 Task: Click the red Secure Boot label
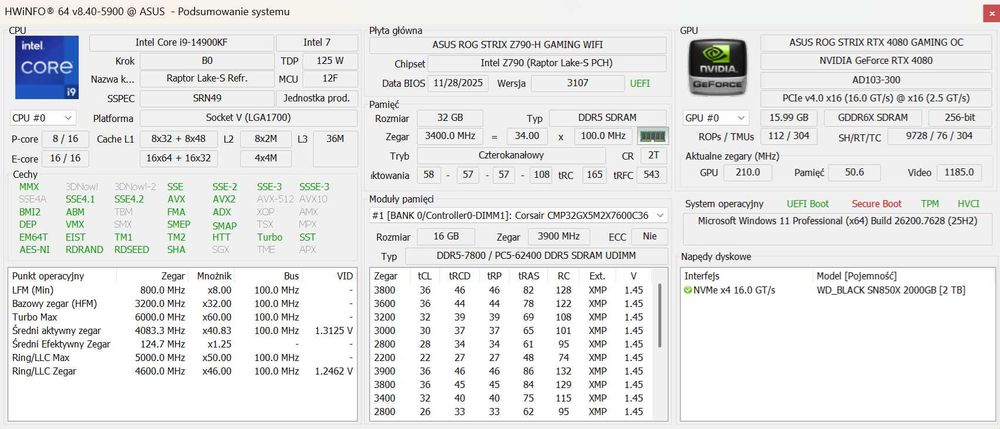pos(877,204)
